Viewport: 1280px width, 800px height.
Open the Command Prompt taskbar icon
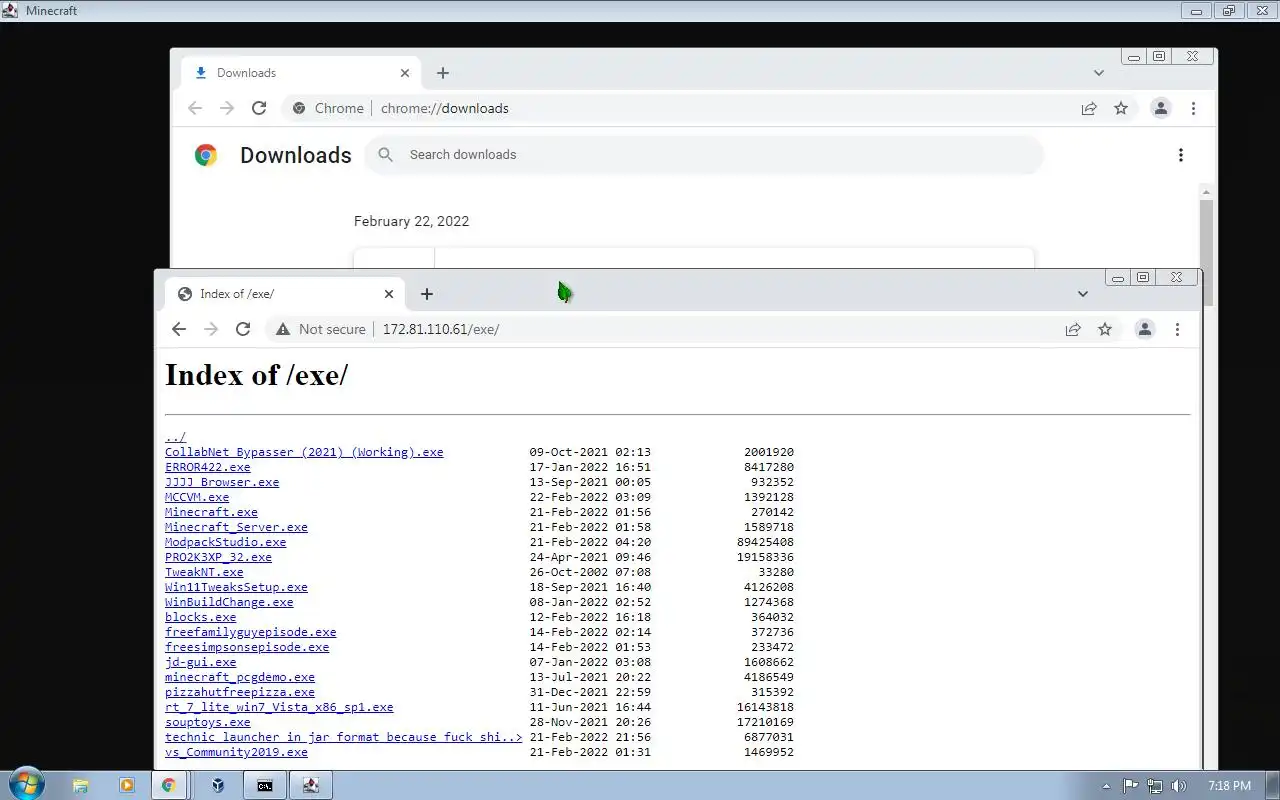(265, 786)
